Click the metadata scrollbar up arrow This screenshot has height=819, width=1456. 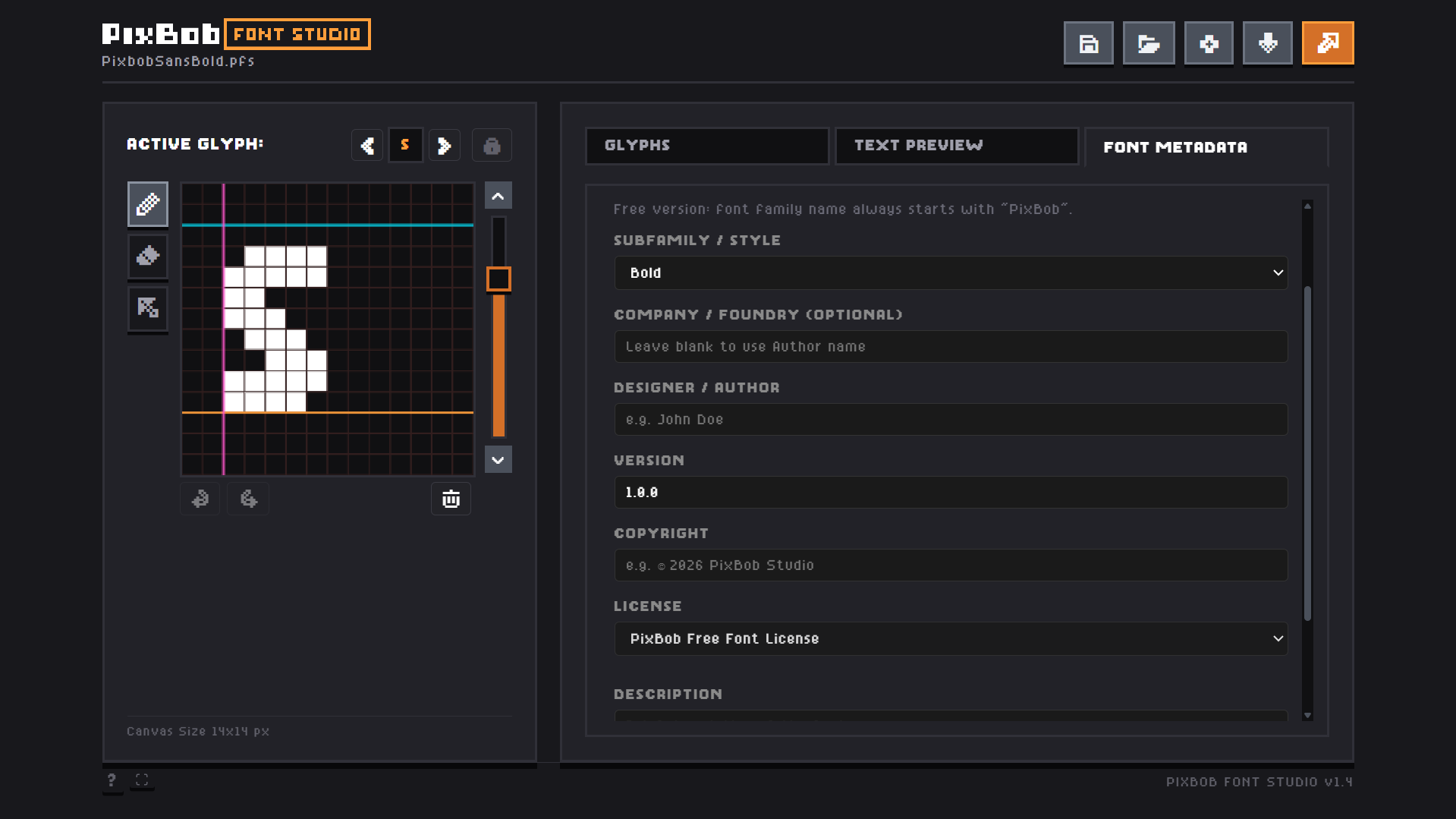pos(1307,206)
